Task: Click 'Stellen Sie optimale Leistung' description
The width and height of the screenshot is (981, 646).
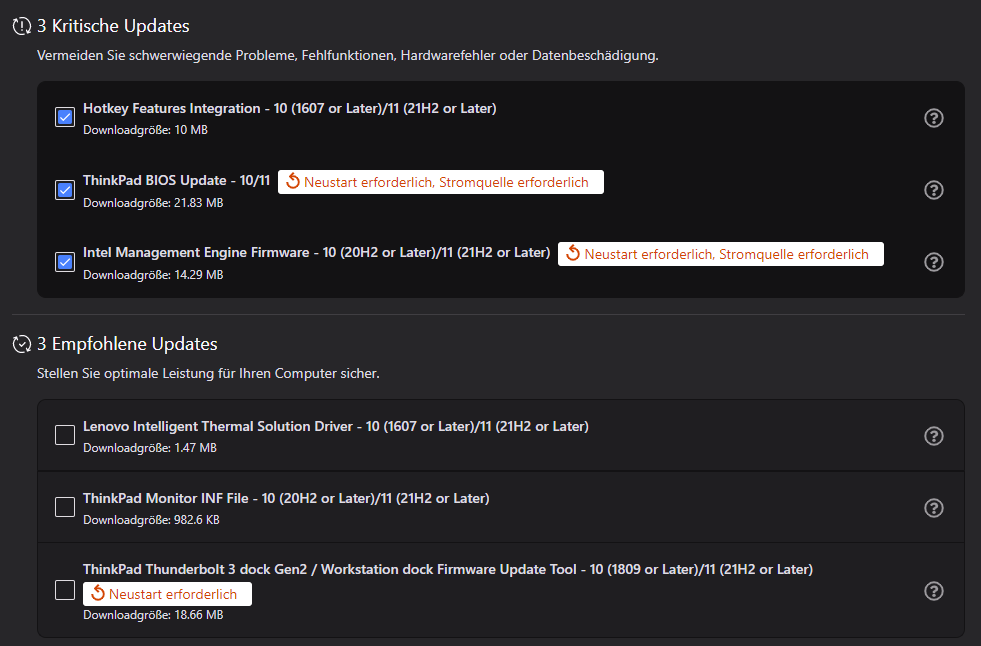Action: pyautogui.click(x=208, y=373)
